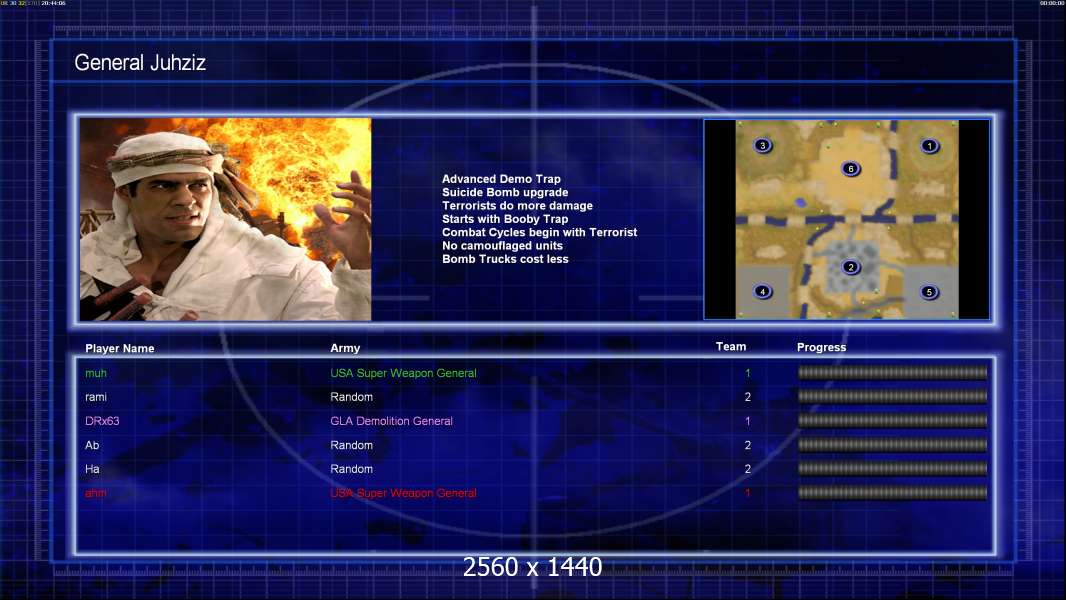Click the 'Progress' column header
Screen dimensions: 1066x600
point(821,347)
